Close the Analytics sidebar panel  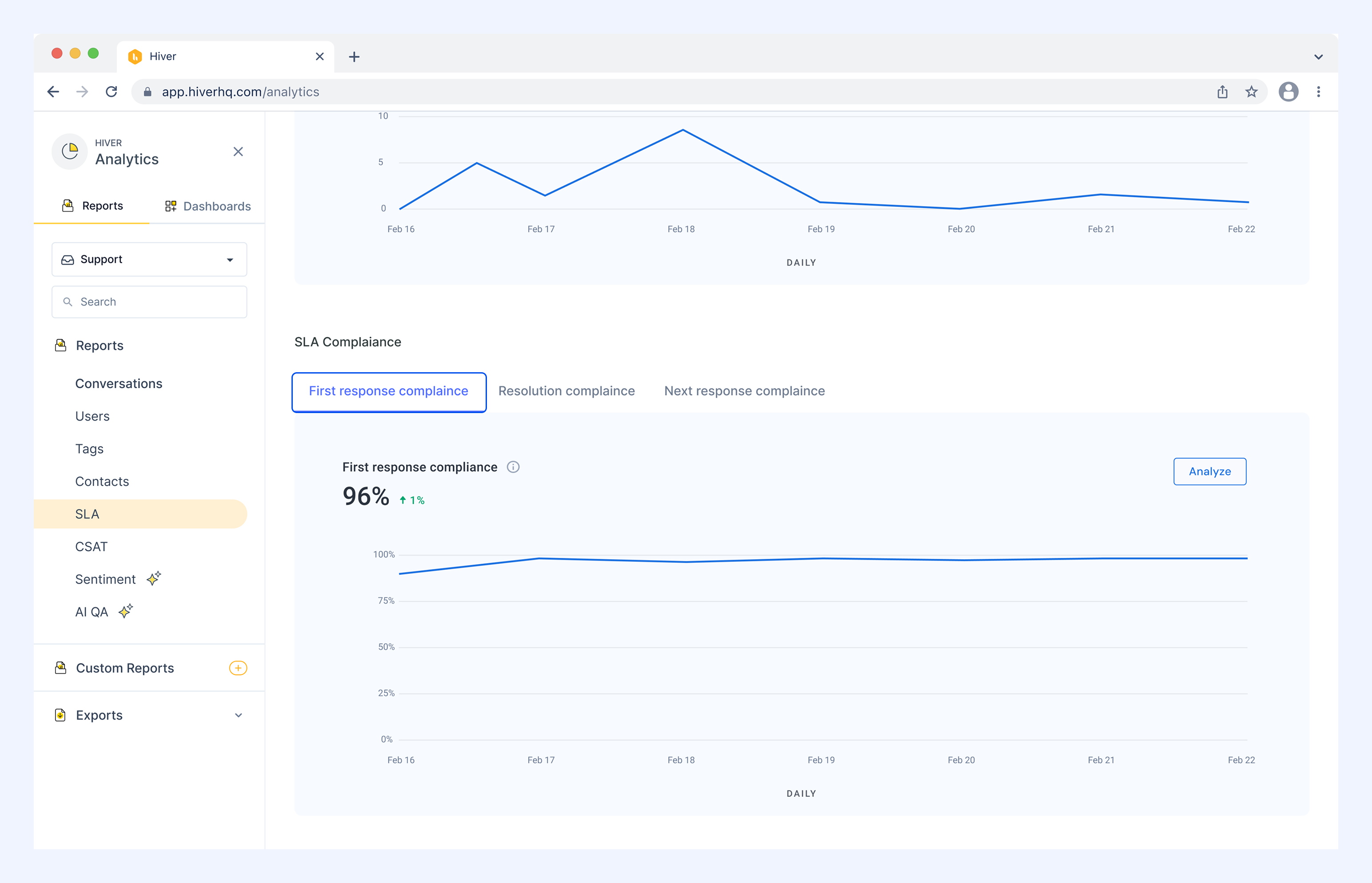pos(238,151)
